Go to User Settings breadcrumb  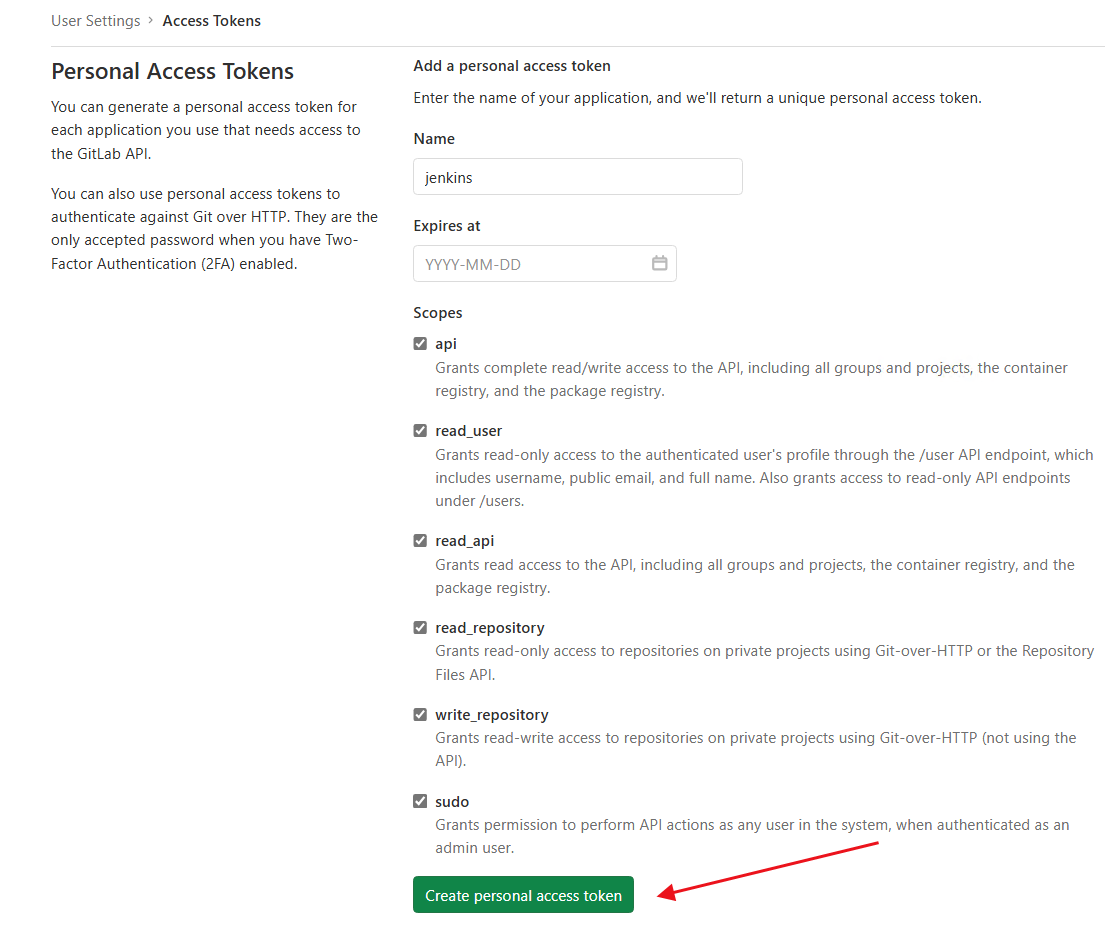pyautogui.click(x=96, y=21)
